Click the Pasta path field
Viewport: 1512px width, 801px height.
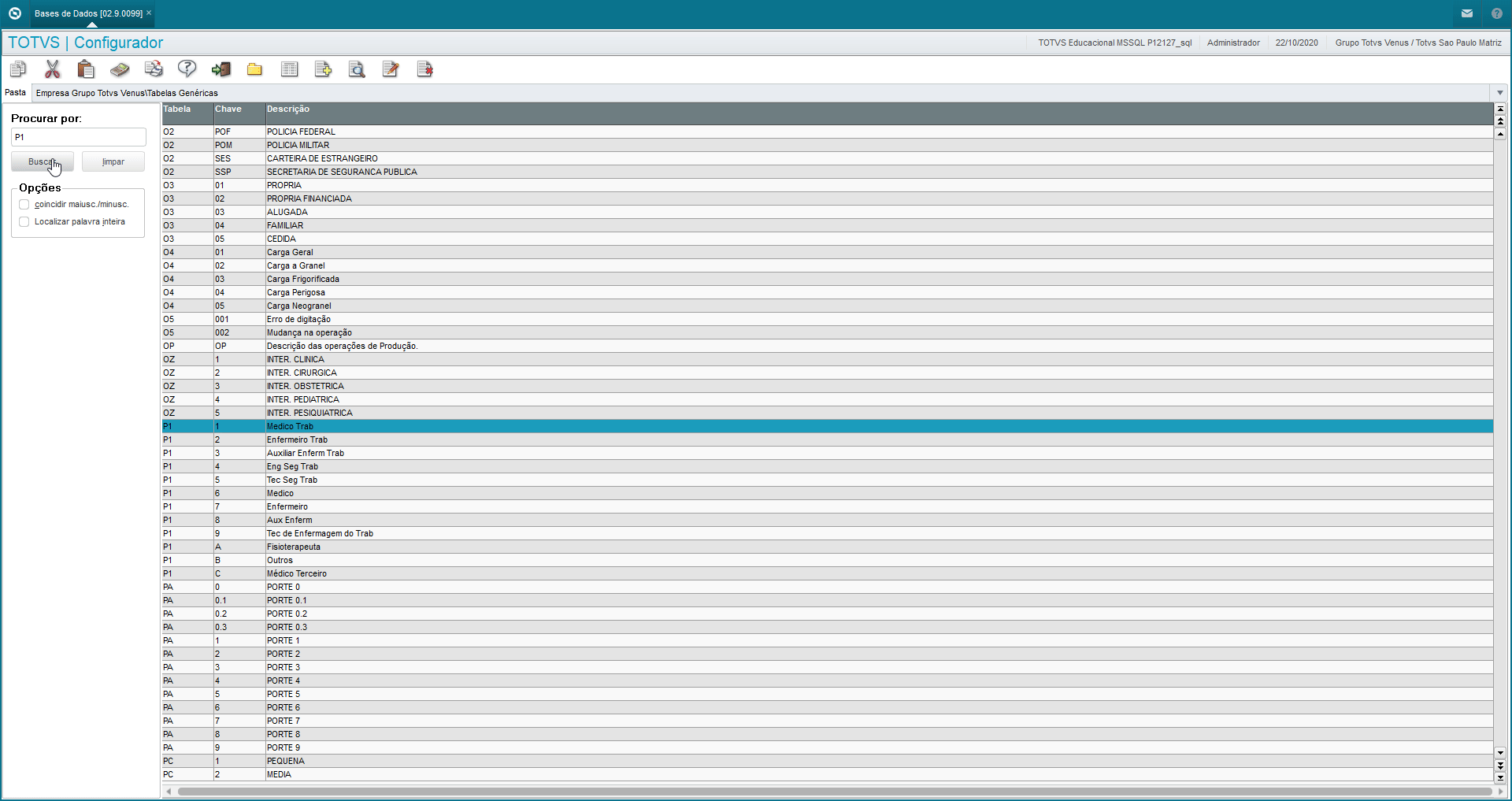tap(762, 93)
